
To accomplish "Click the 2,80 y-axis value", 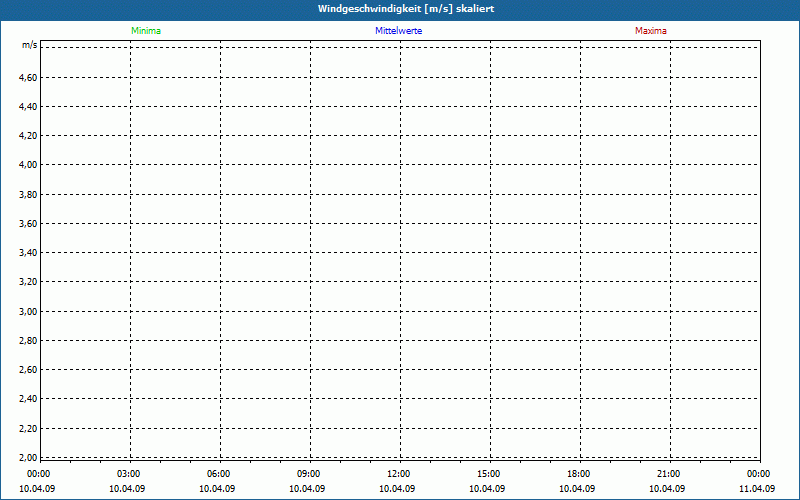I will [x=28, y=340].
